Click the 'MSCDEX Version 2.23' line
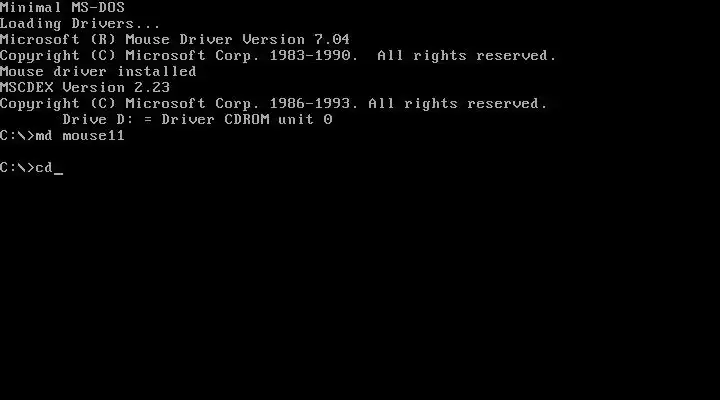The image size is (720, 400). [85, 88]
